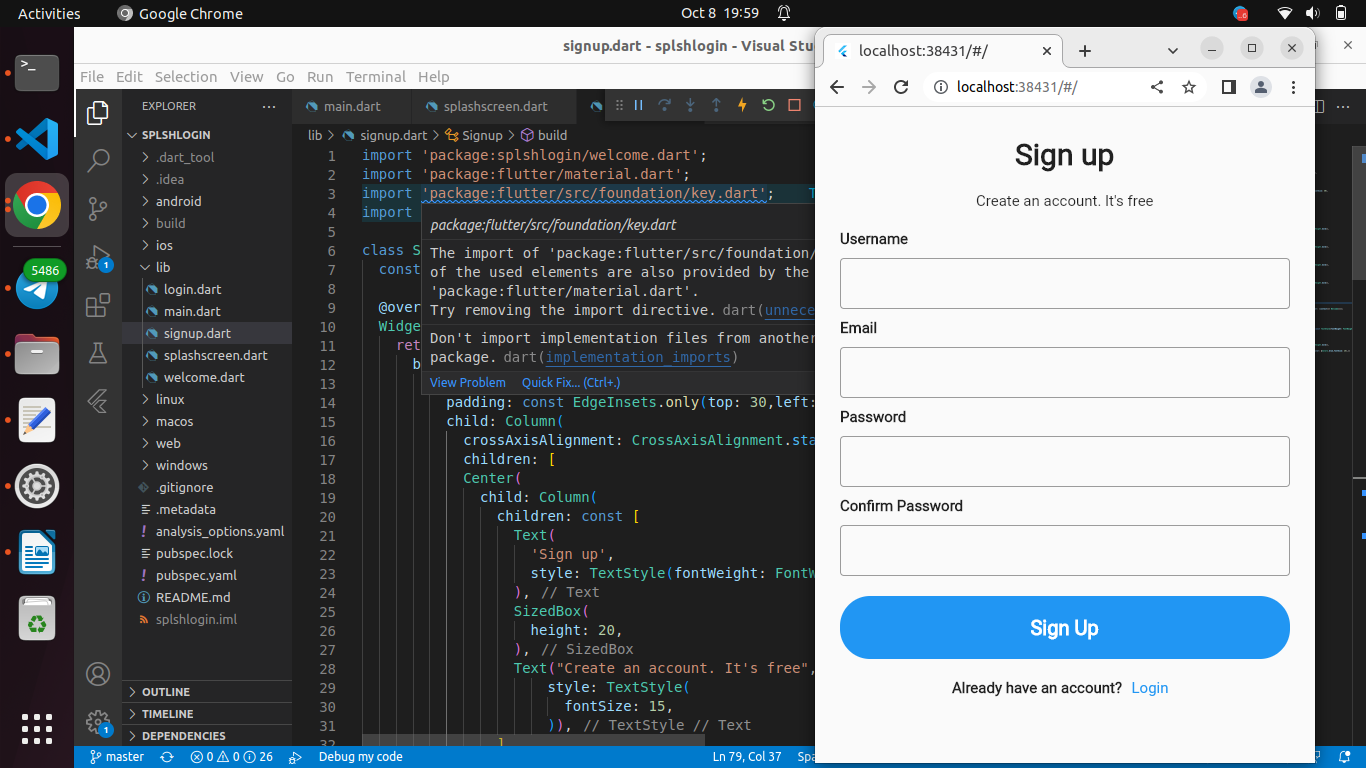The height and width of the screenshot is (768, 1366).
Task: Stop the debug session
Action: [793, 106]
